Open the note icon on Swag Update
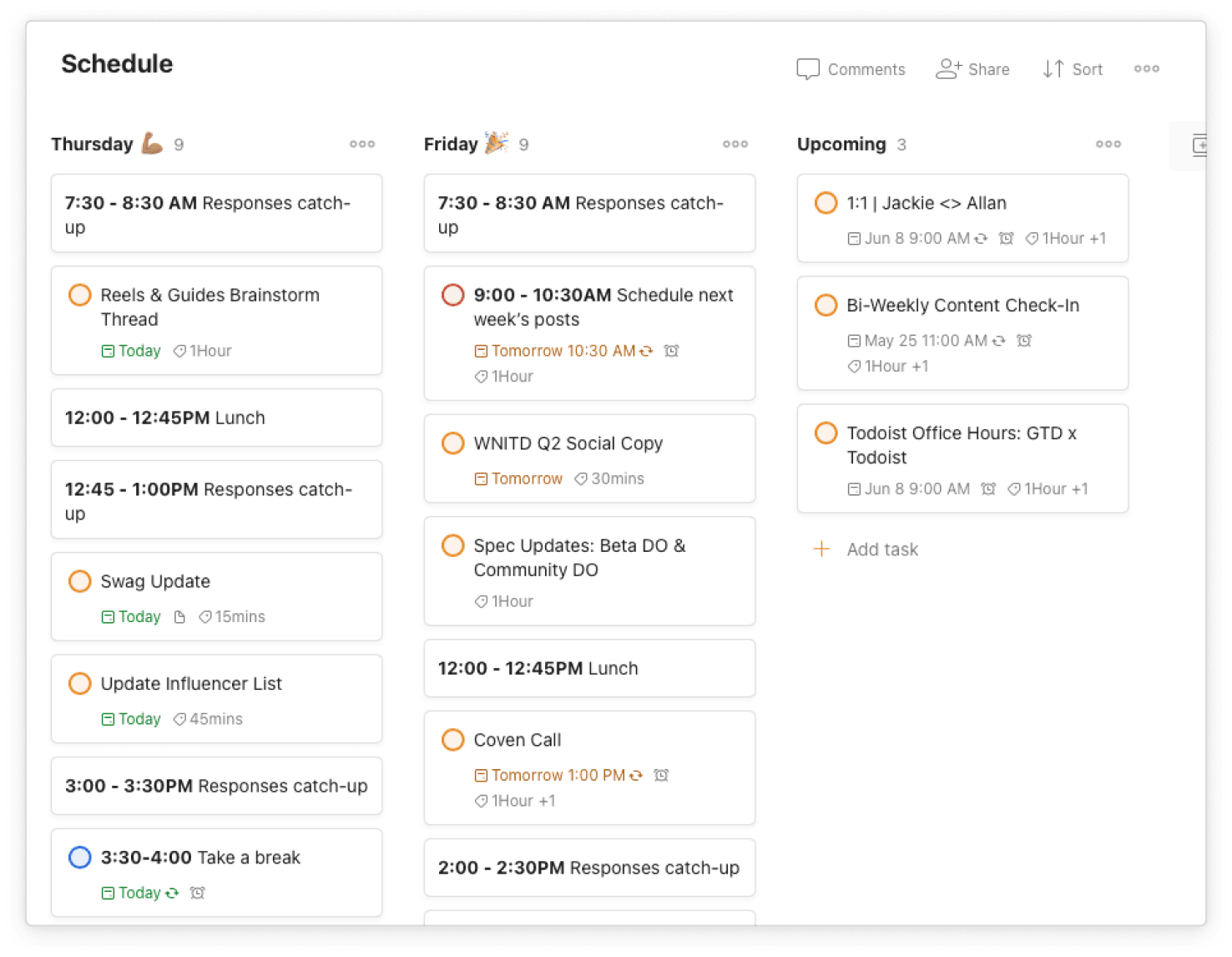Screen dimensions: 1232x957 pyautogui.click(x=180, y=616)
